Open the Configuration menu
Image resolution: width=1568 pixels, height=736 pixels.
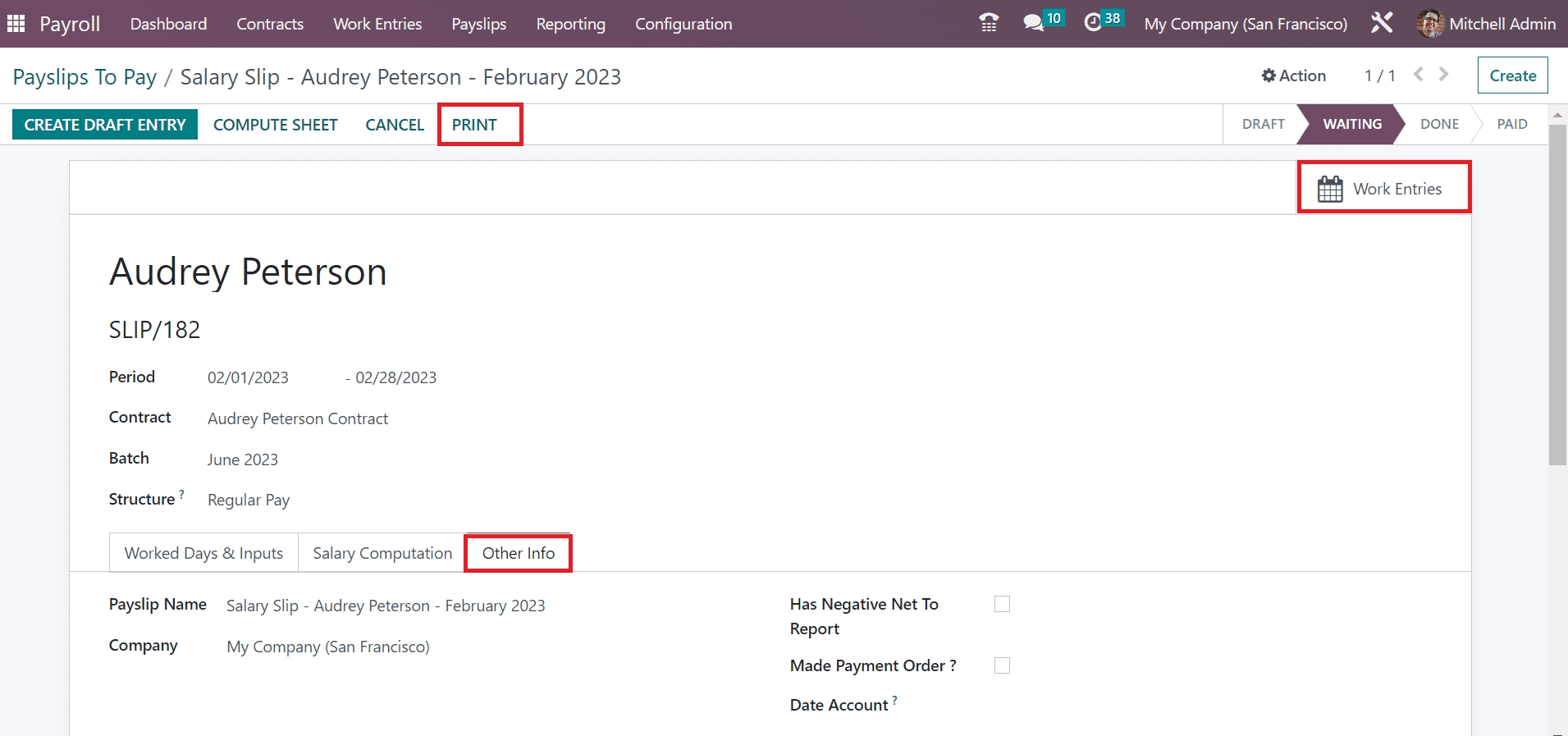[683, 24]
